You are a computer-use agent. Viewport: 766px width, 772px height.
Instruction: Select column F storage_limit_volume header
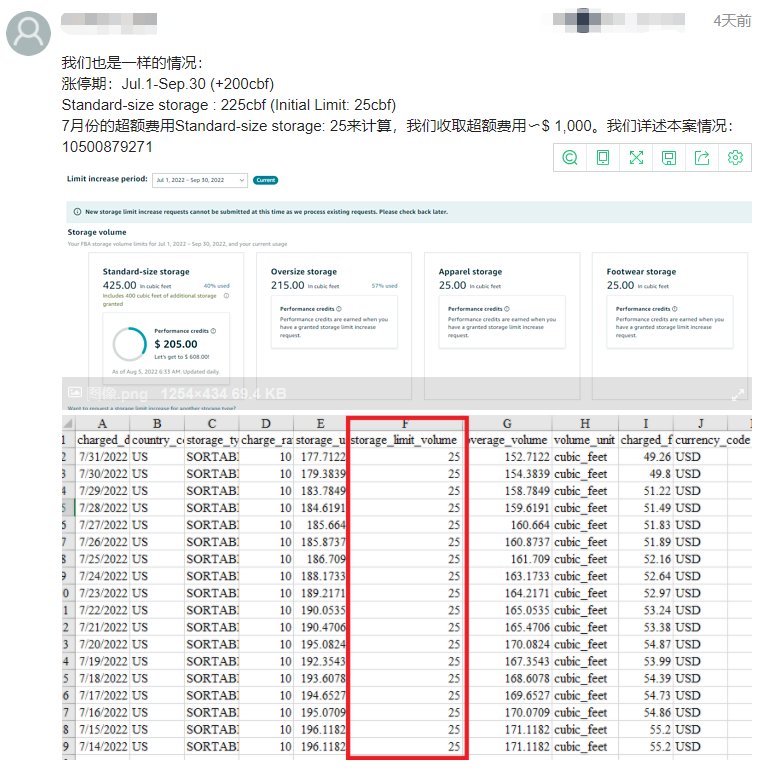pyautogui.click(x=406, y=440)
